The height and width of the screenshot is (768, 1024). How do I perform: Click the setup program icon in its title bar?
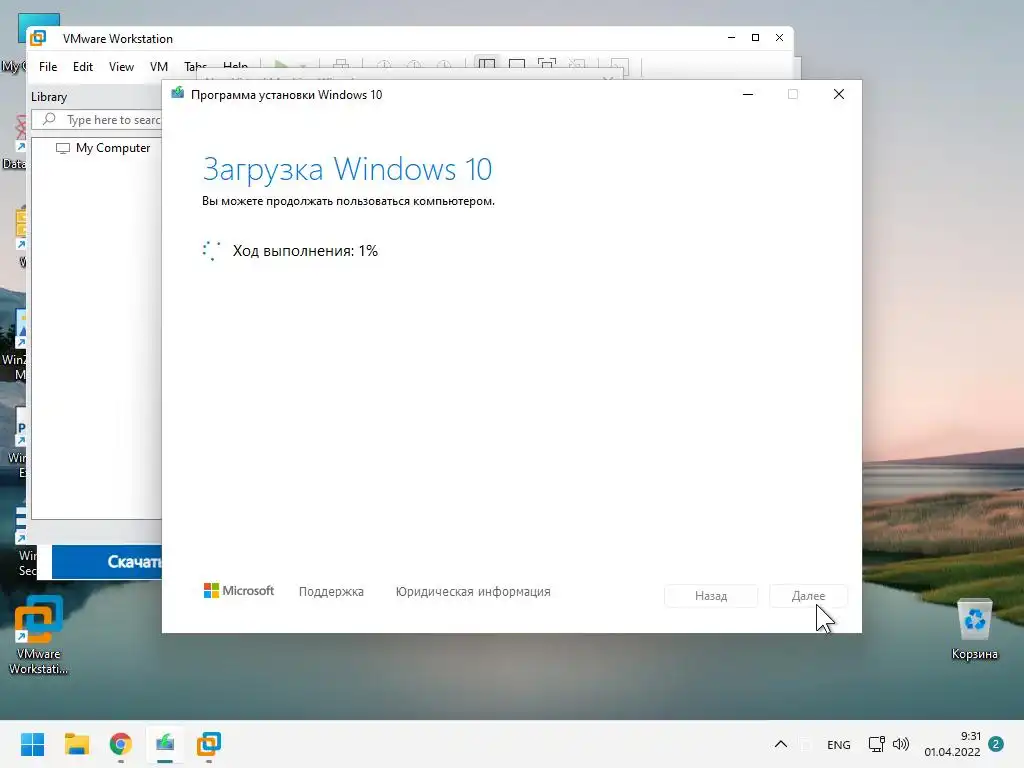[177, 94]
